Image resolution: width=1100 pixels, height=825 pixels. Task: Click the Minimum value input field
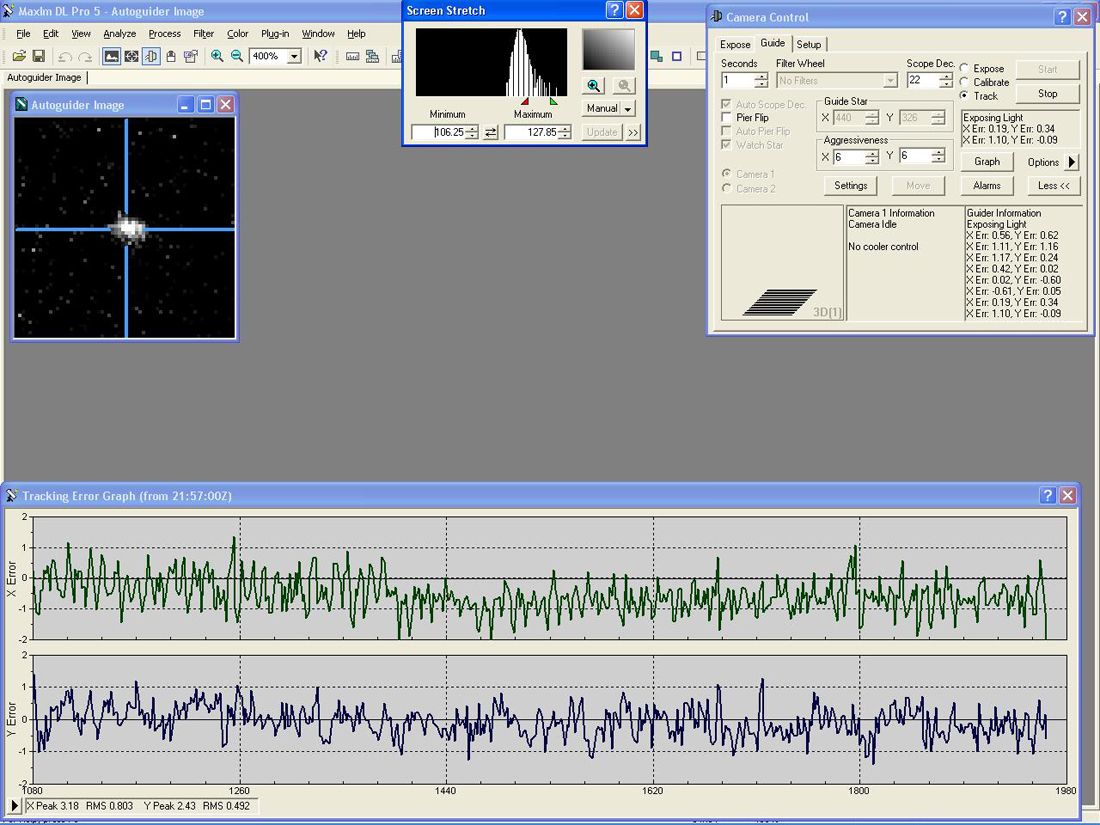pos(438,133)
